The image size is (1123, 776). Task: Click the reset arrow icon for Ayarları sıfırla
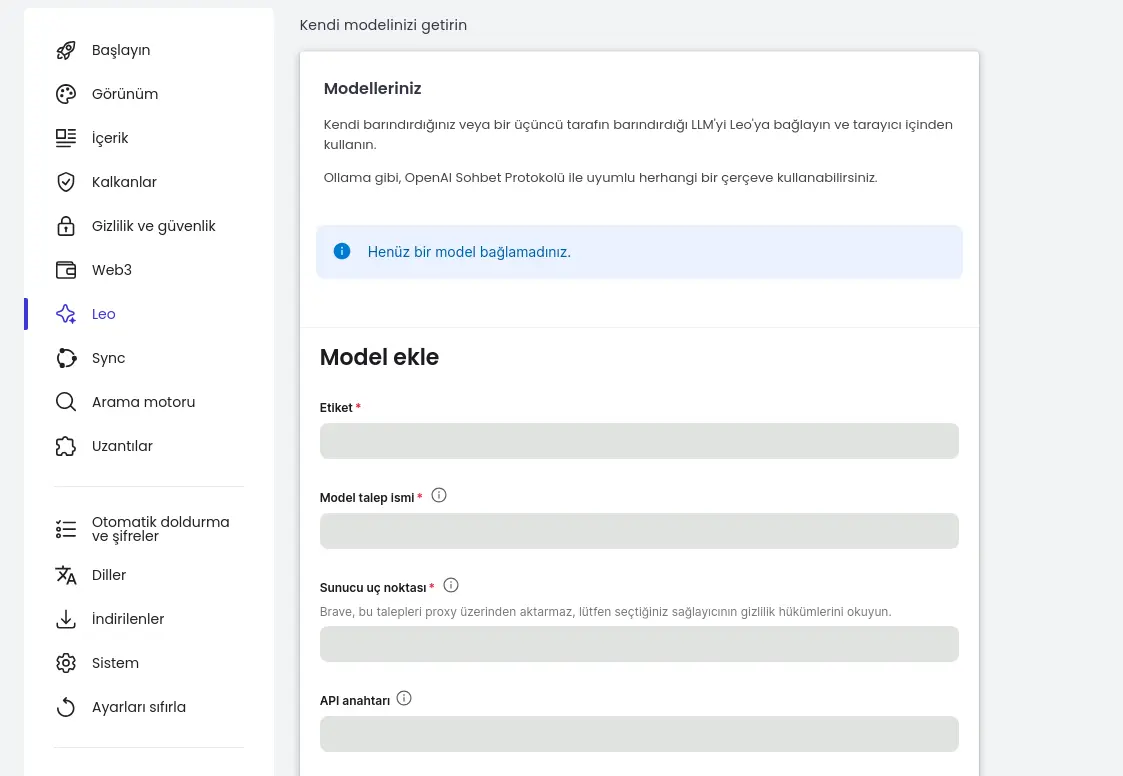click(x=66, y=707)
